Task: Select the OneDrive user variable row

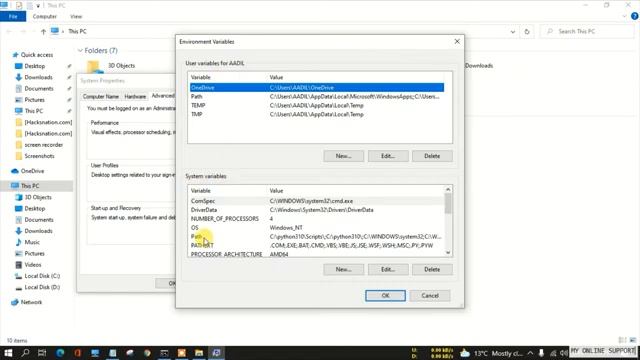Action: coord(317,87)
